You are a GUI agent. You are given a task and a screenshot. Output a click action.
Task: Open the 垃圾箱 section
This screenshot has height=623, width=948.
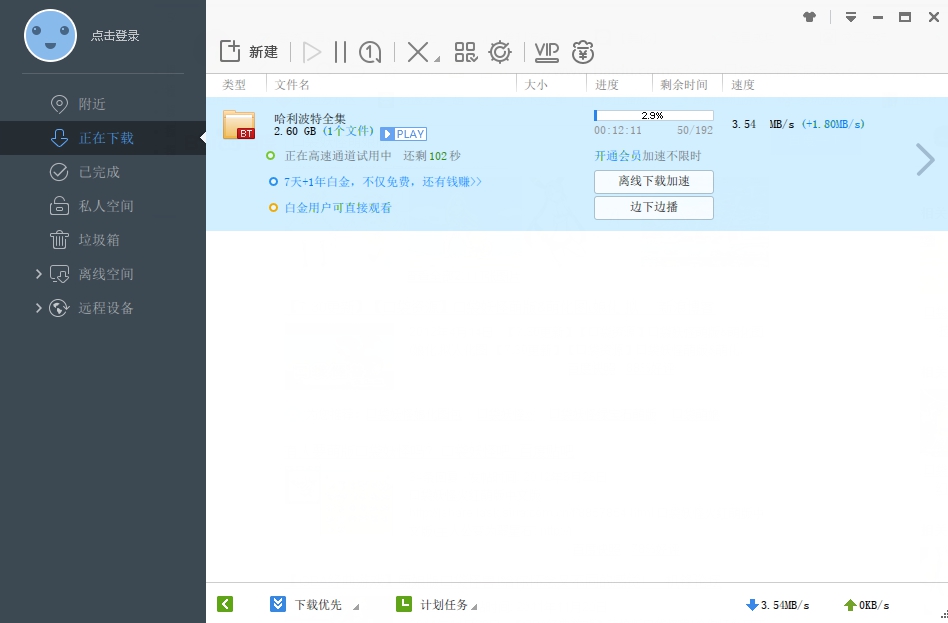(x=105, y=240)
